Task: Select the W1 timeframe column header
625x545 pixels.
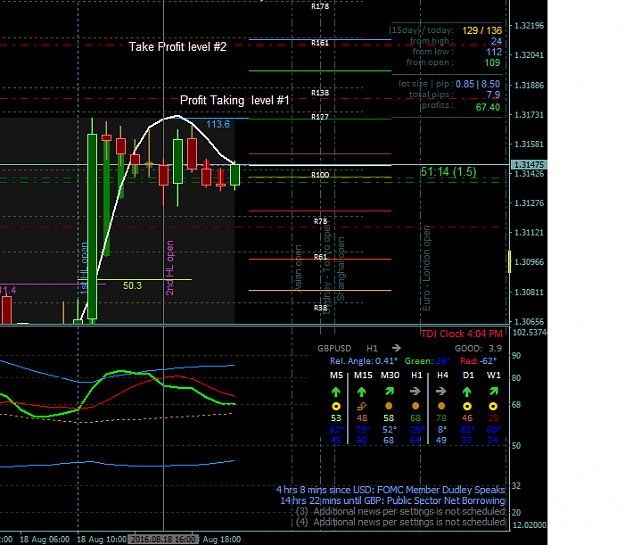Action: pyautogui.click(x=493, y=375)
